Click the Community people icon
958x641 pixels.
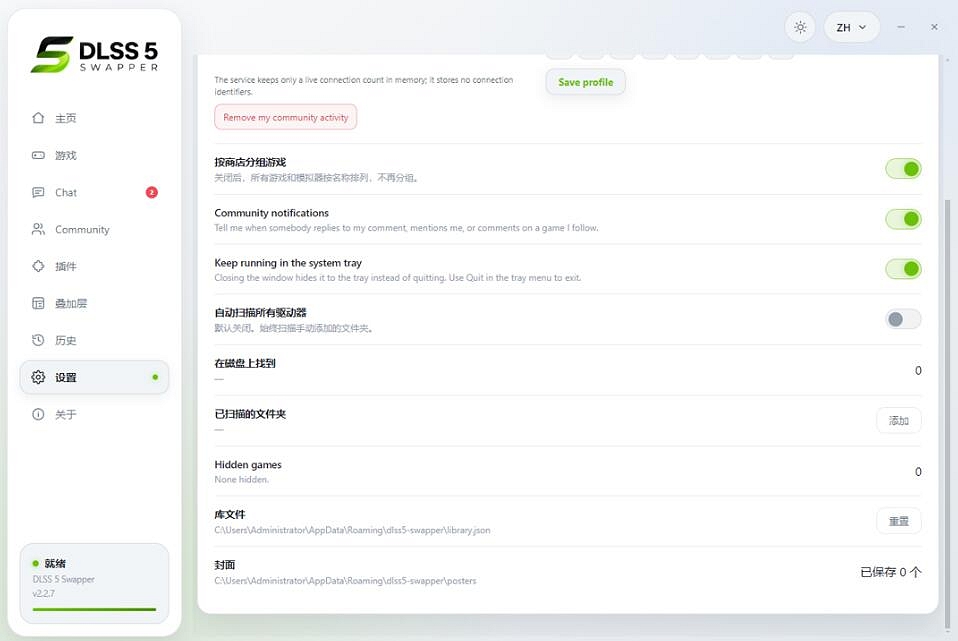pos(38,229)
